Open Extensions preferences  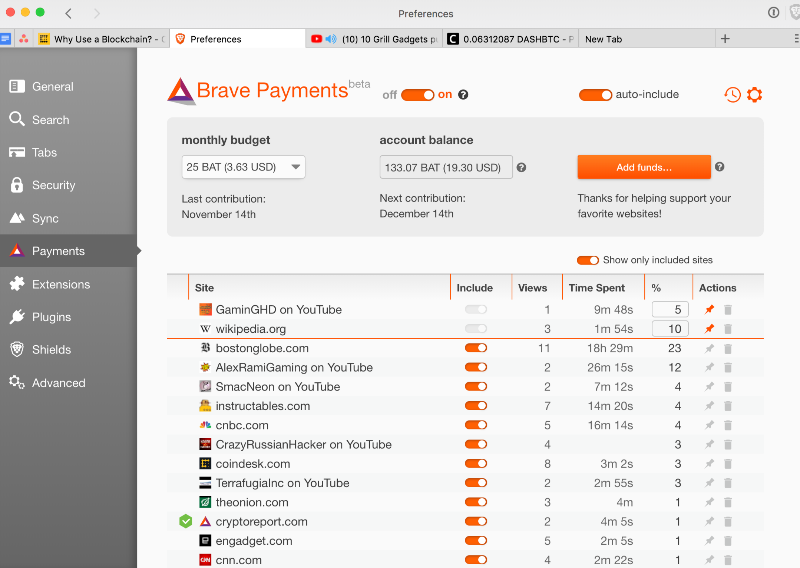tap(68, 284)
